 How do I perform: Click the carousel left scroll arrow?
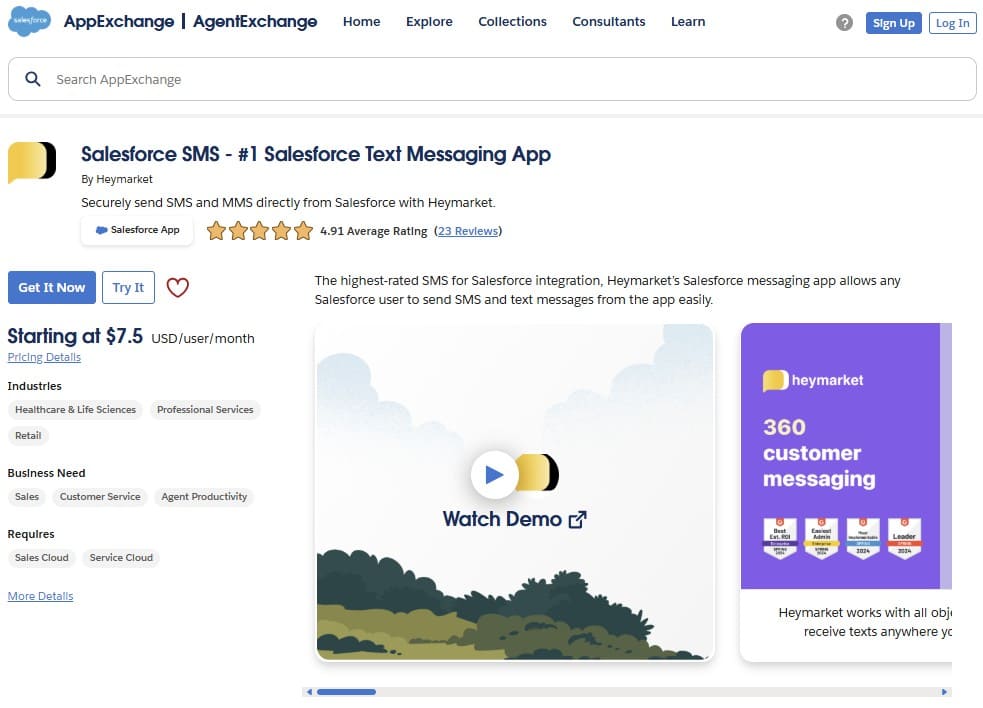[x=308, y=692]
